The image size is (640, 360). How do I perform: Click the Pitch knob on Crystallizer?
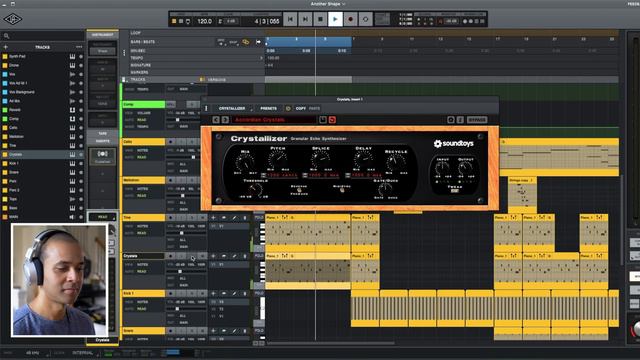(278, 158)
